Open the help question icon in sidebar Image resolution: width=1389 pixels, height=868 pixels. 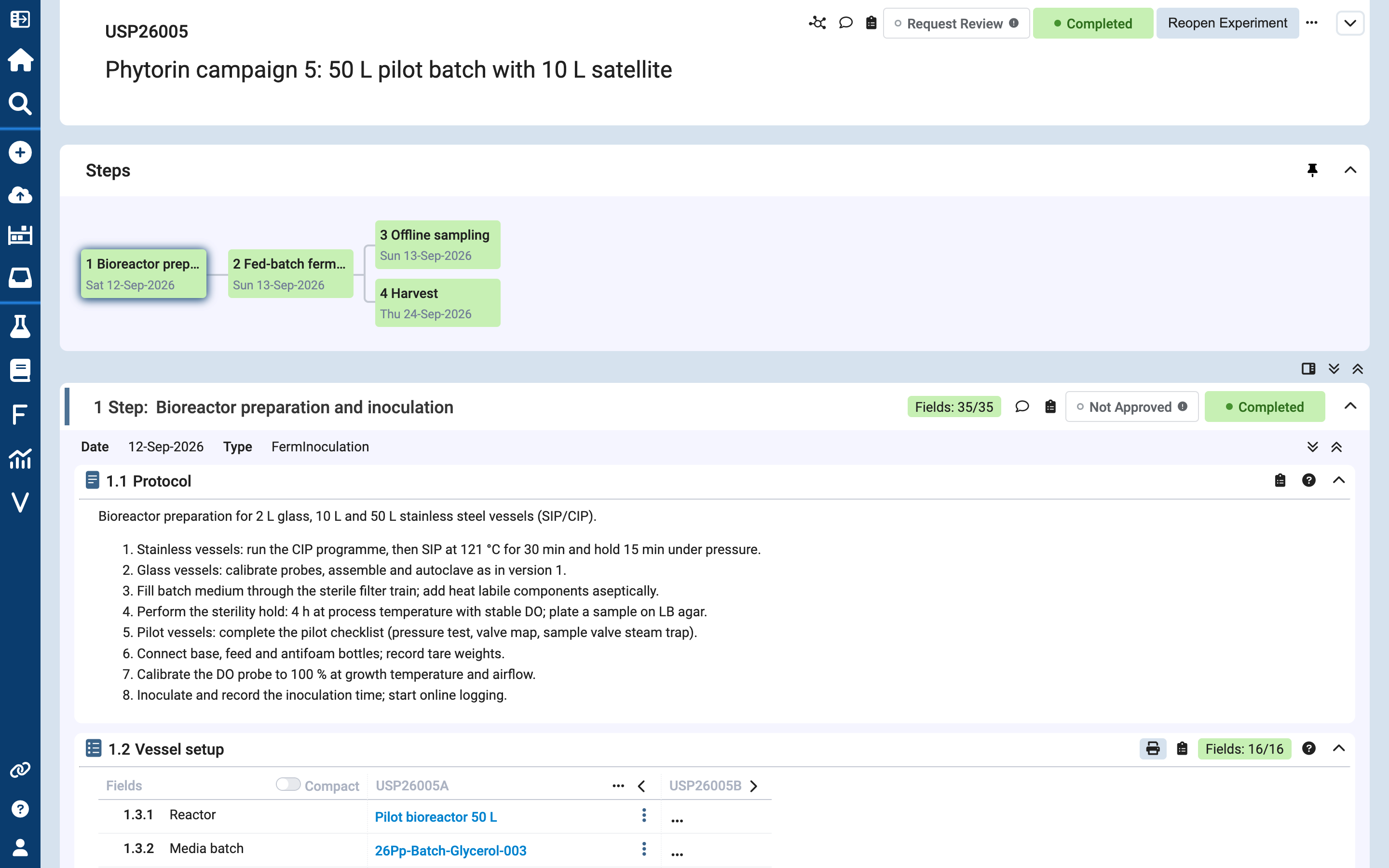[x=20, y=809]
